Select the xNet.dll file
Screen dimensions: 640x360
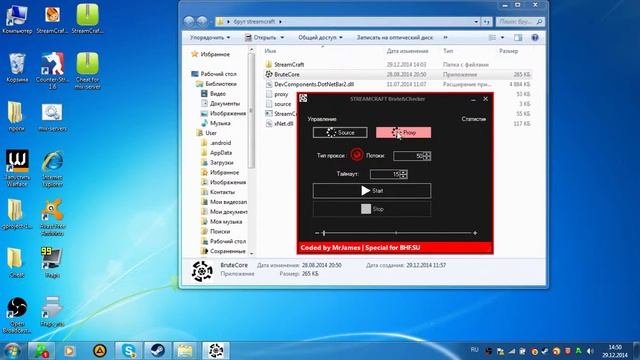click(x=283, y=123)
